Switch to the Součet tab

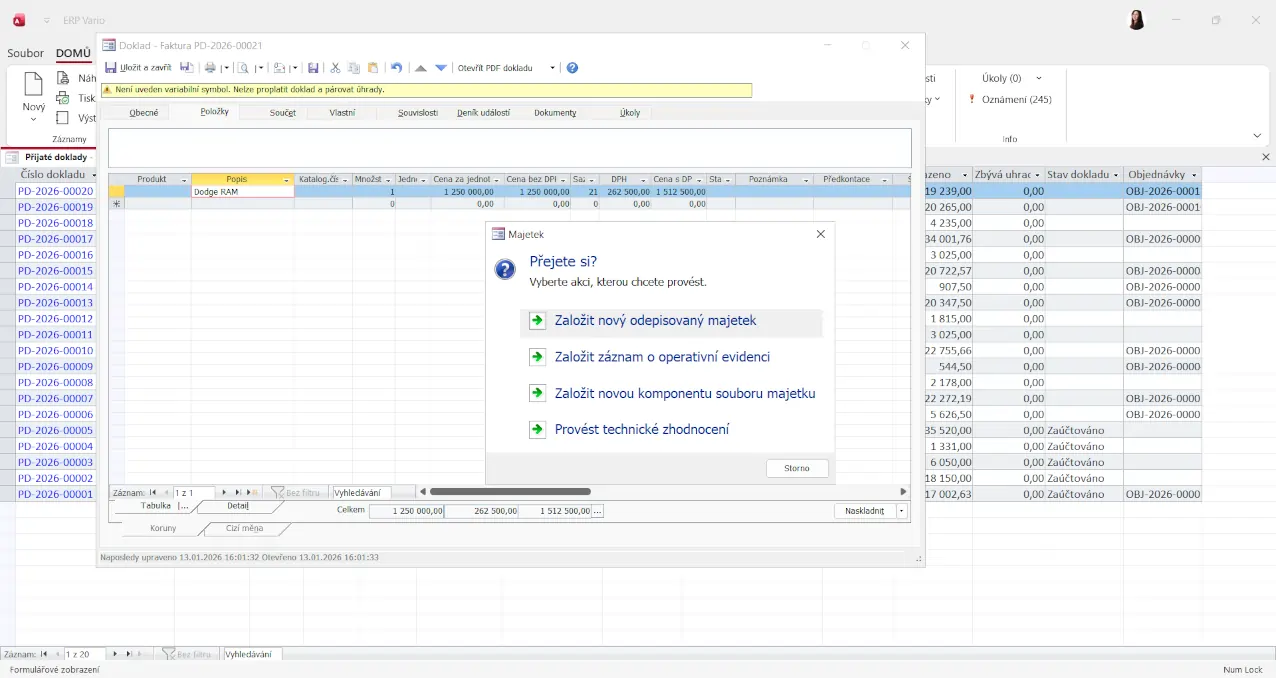tap(282, 113)
